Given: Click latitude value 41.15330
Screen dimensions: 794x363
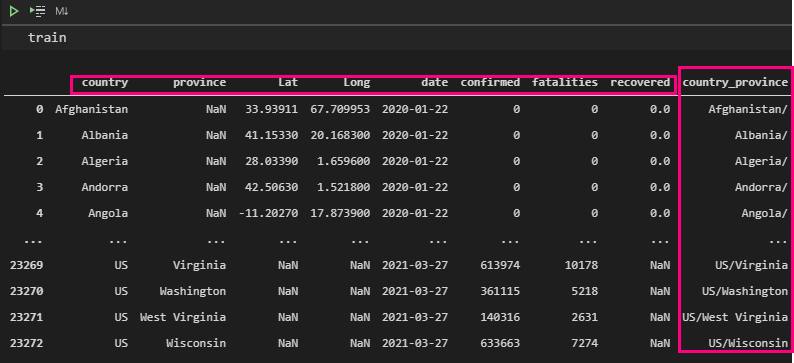Looking at the screenshot, I should coord(271,135).
